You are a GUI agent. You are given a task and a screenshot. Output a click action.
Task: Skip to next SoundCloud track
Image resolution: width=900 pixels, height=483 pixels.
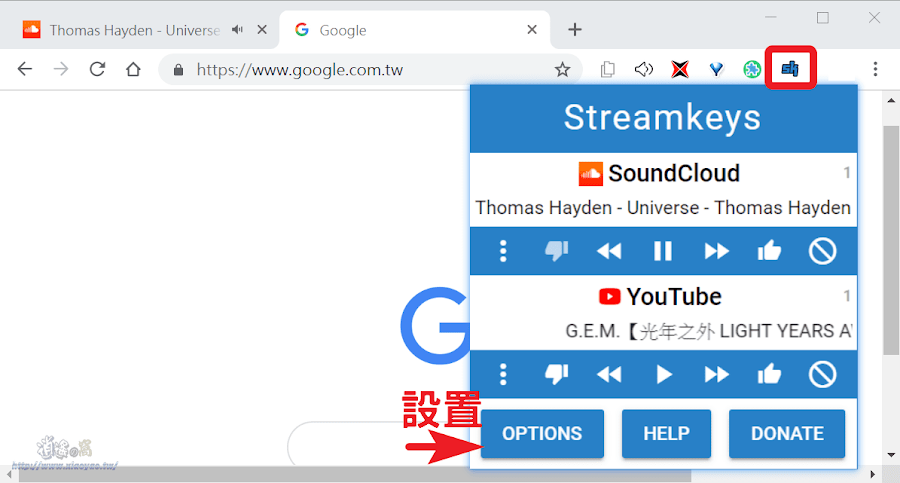[x=716, y=251]
